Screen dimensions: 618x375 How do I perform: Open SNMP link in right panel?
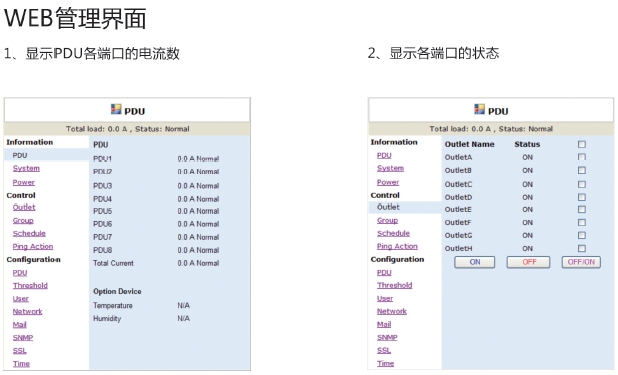[387, 337]
